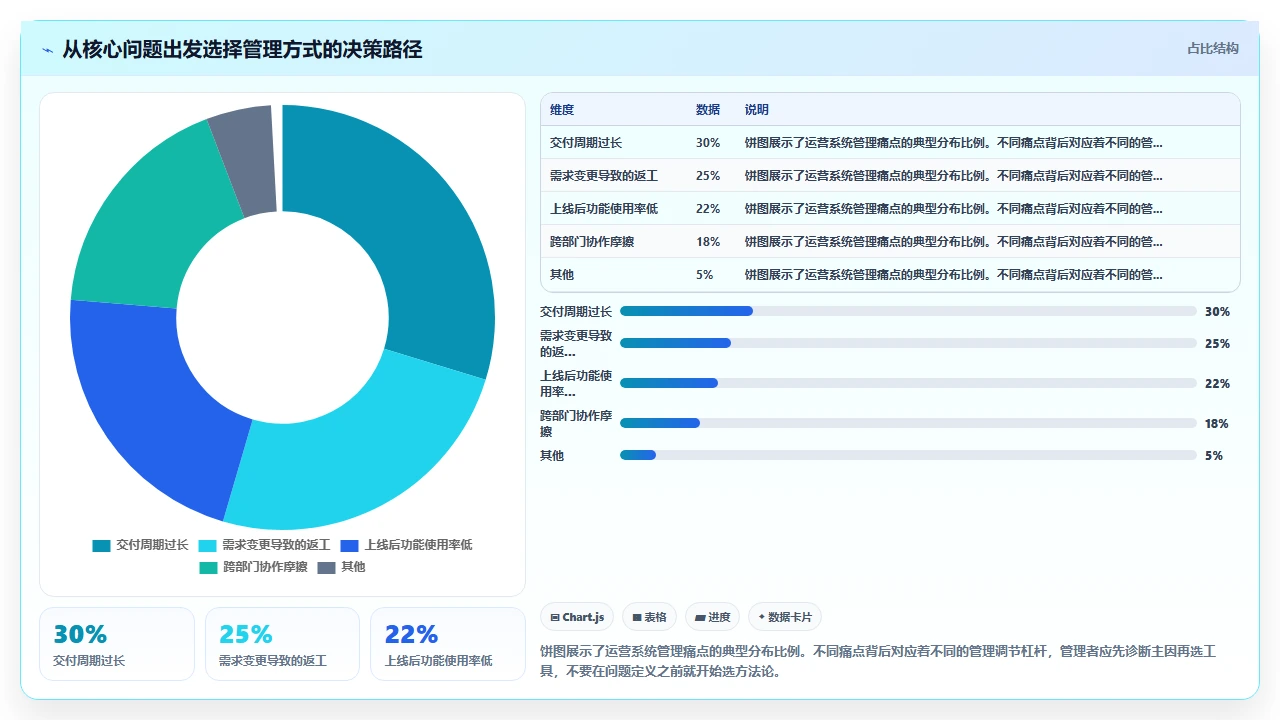Toggle 需求变更导致的返工 legend swatch
The height and width of the screenshot is (720, 1280).
click(208, 545)
